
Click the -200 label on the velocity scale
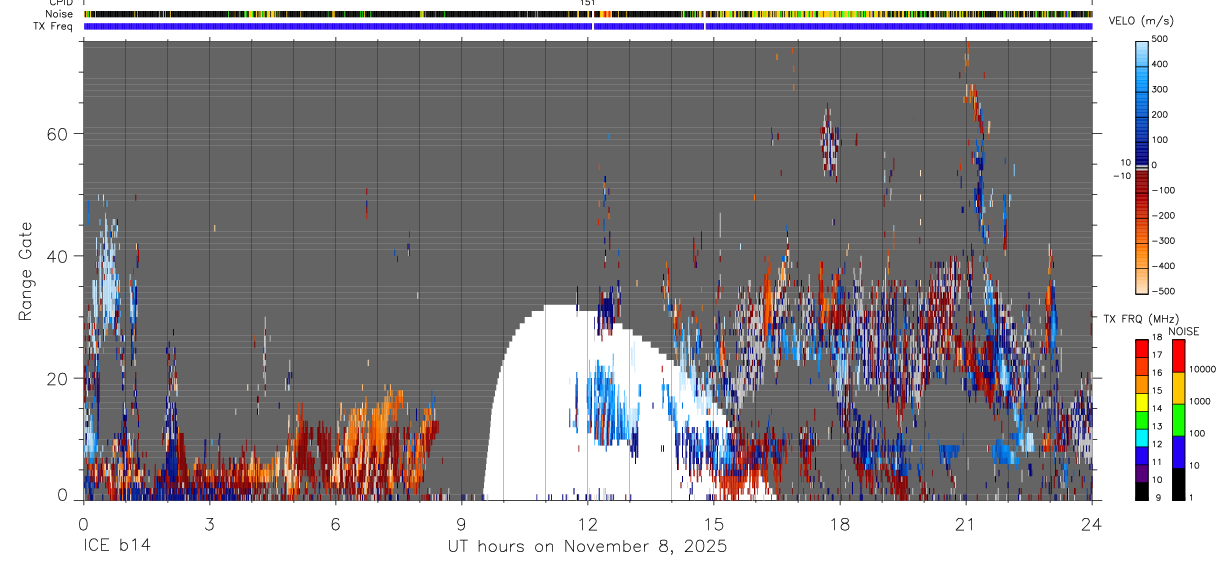click(1162, 216)
